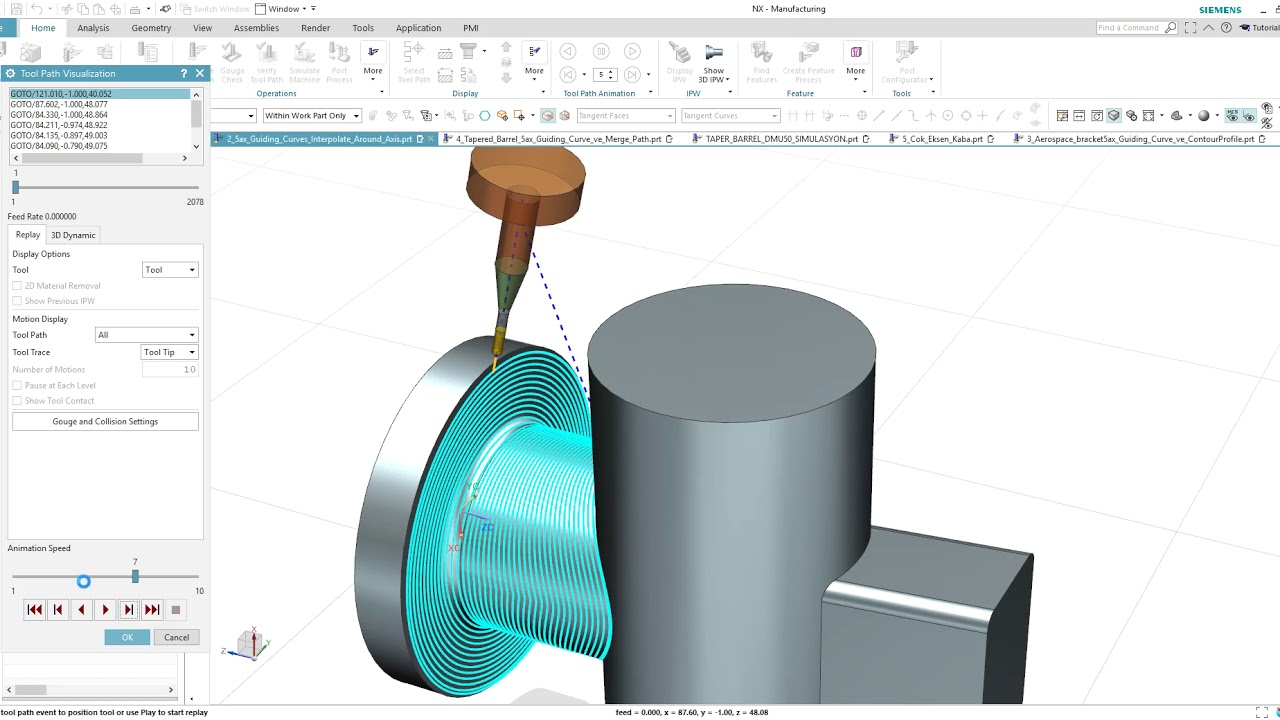Click Gouge Check icon
The height and width of the screenshot is (720, 1280).
232,53
